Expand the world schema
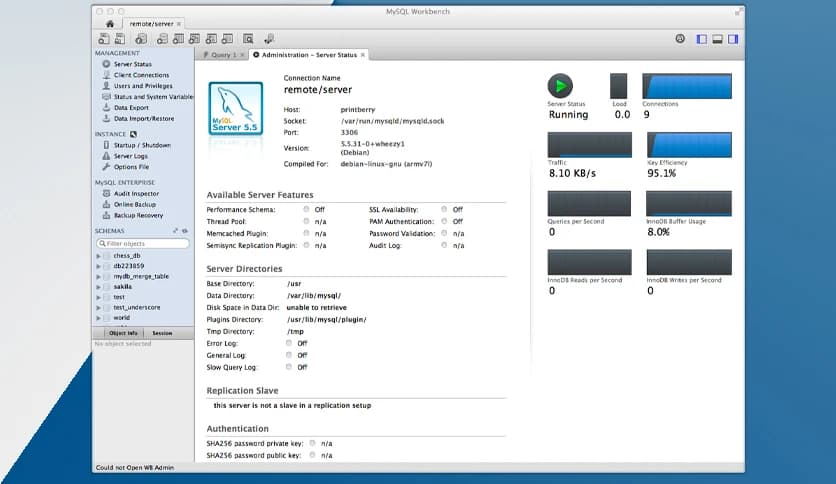Viewport: 836px width, 484px height. coord(98,318)
